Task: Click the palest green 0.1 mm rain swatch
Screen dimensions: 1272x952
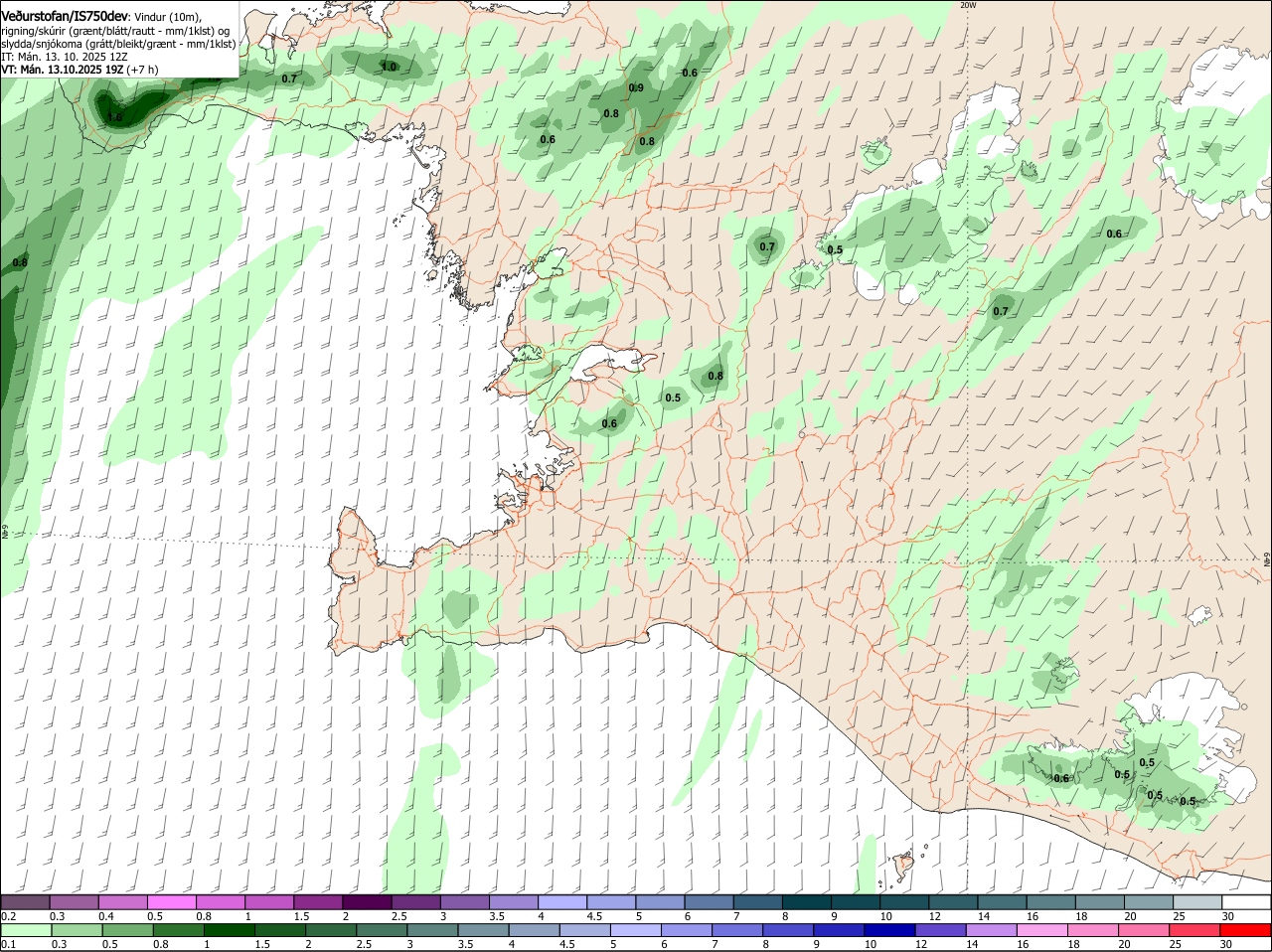Action: click(25, 930)
